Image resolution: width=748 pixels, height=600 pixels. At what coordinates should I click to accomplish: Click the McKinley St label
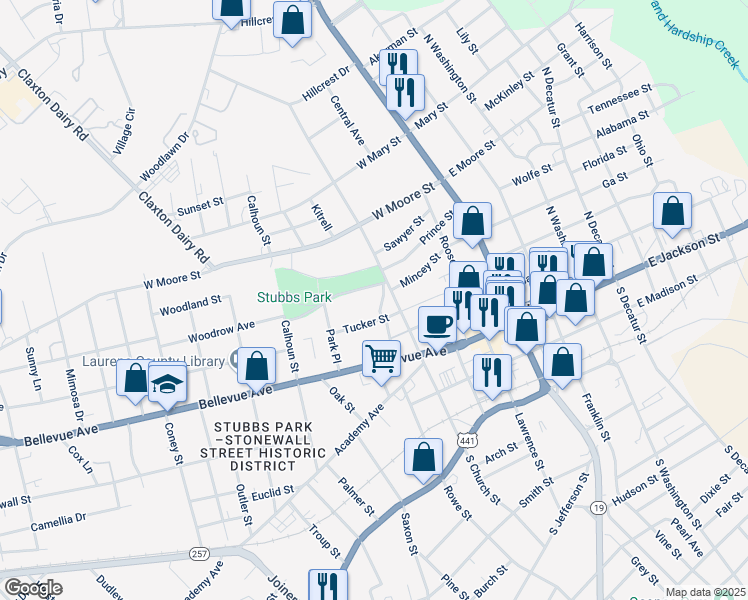pyautogui.click(x=509, y=91)
